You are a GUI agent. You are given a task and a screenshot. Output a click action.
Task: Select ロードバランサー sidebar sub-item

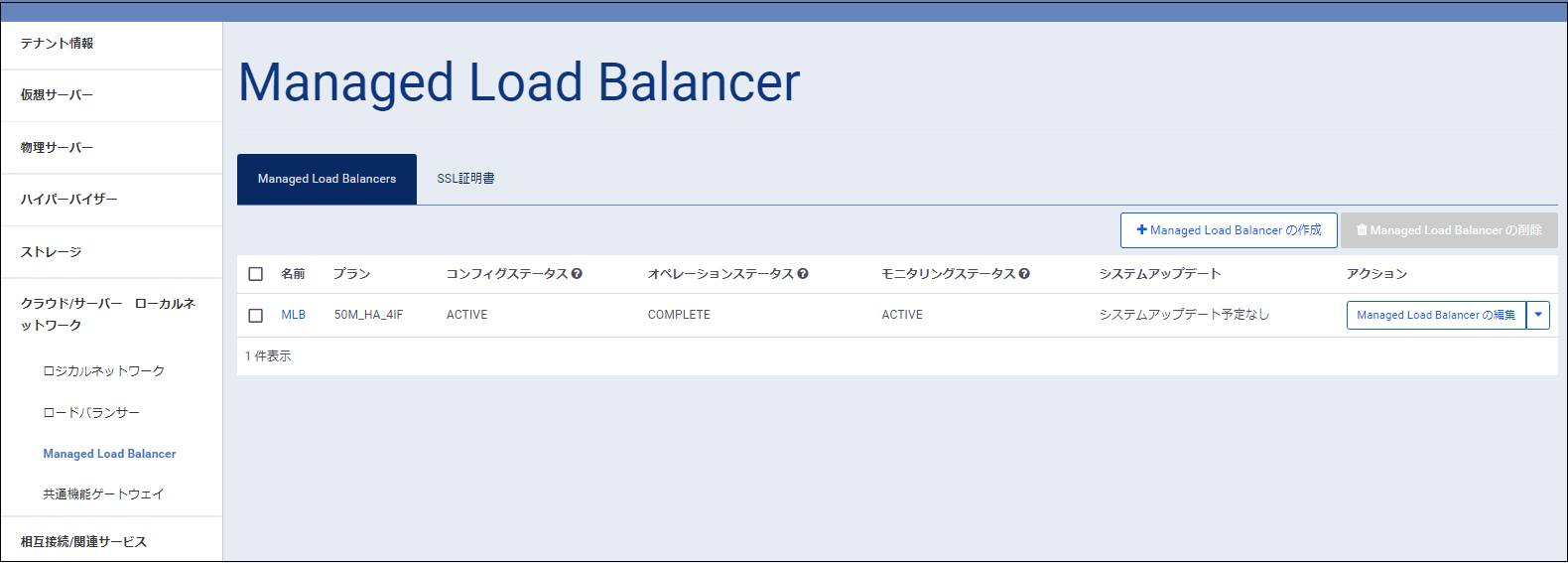pyautogui.click(x=91, y=413)
